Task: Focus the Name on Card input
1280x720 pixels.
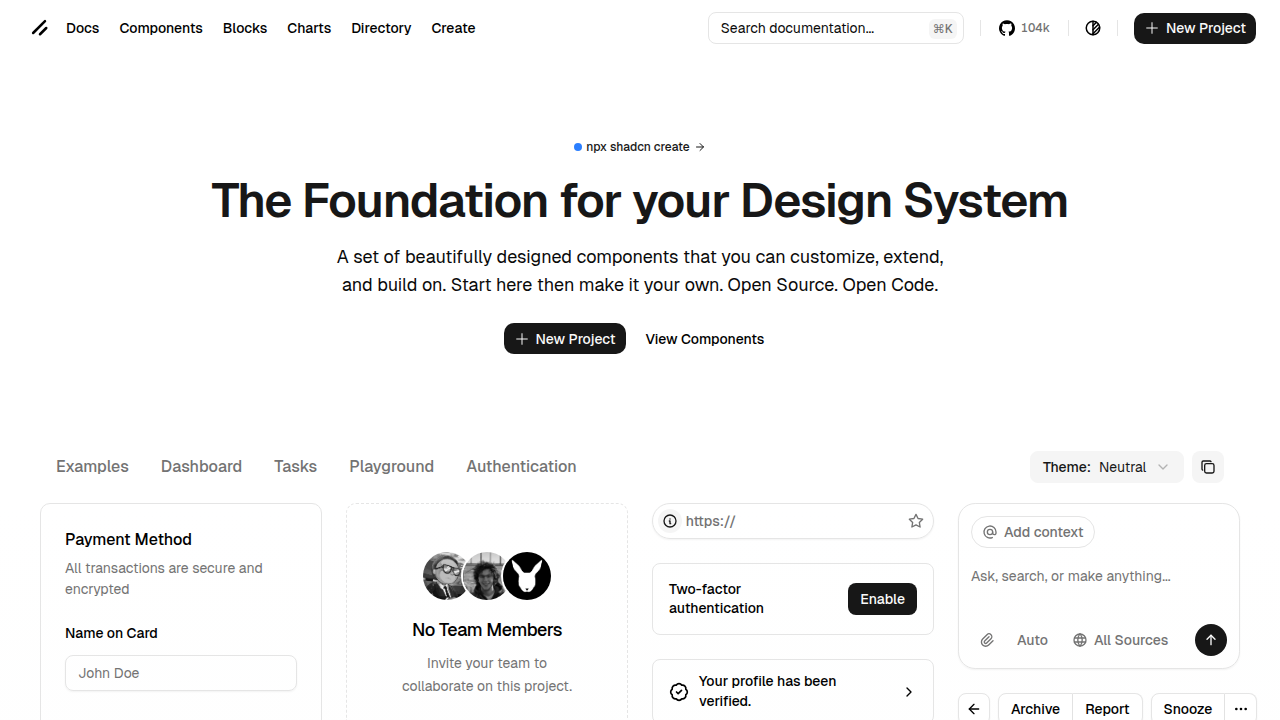Action: point(181,673)
